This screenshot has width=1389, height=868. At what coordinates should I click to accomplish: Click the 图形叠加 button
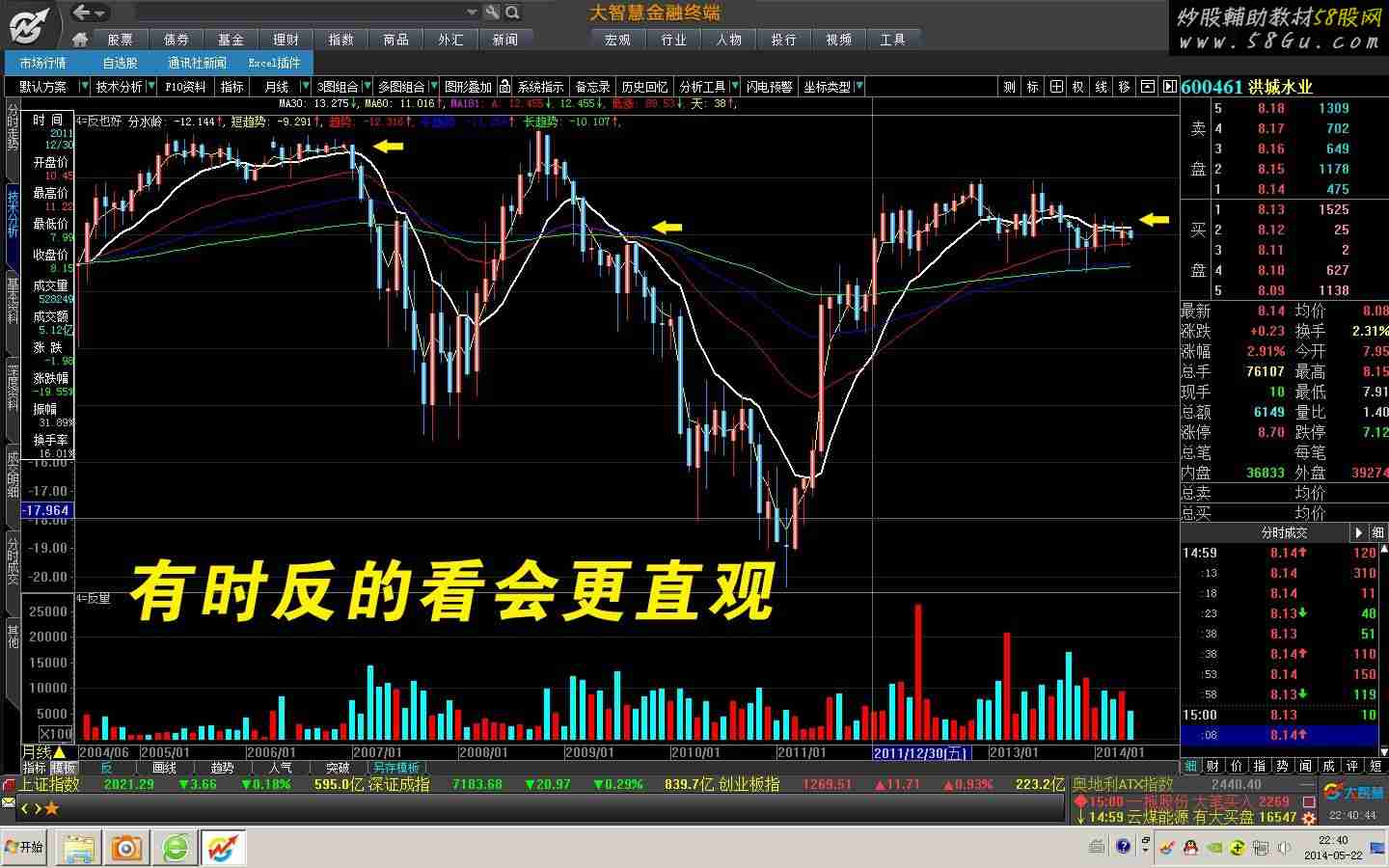click(469, 87)
